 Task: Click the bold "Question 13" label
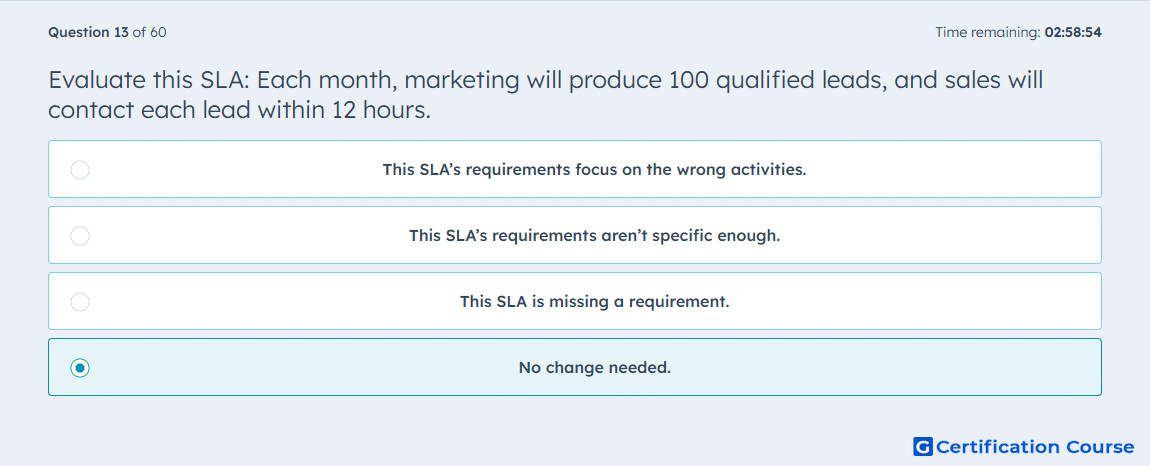[x=88, y=32]
